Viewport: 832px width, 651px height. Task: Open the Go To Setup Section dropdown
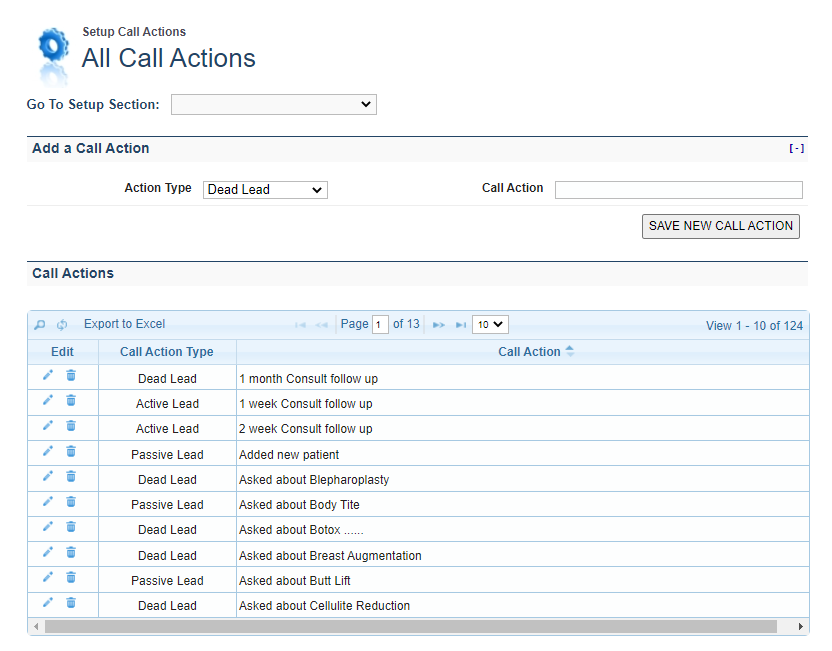point(273,104)
